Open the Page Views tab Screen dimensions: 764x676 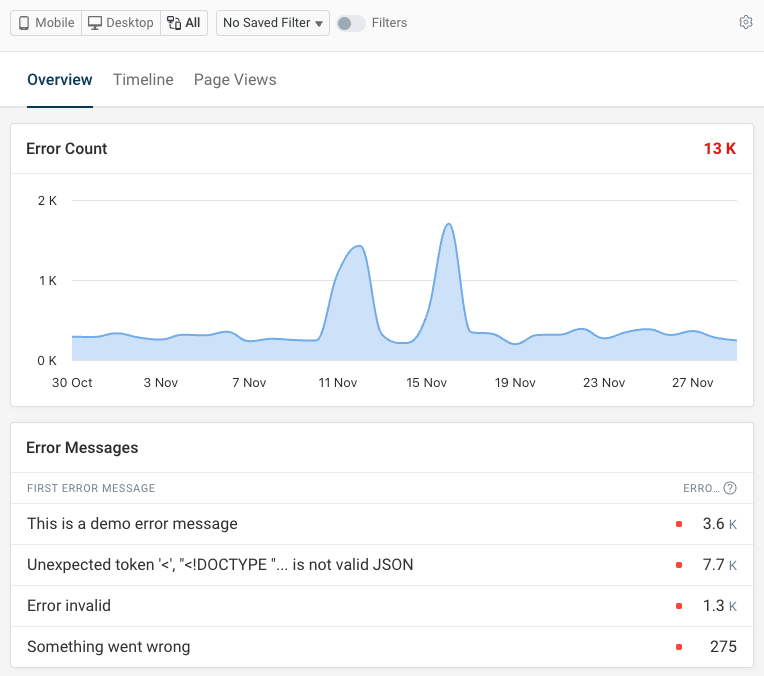tap(235, 80)
